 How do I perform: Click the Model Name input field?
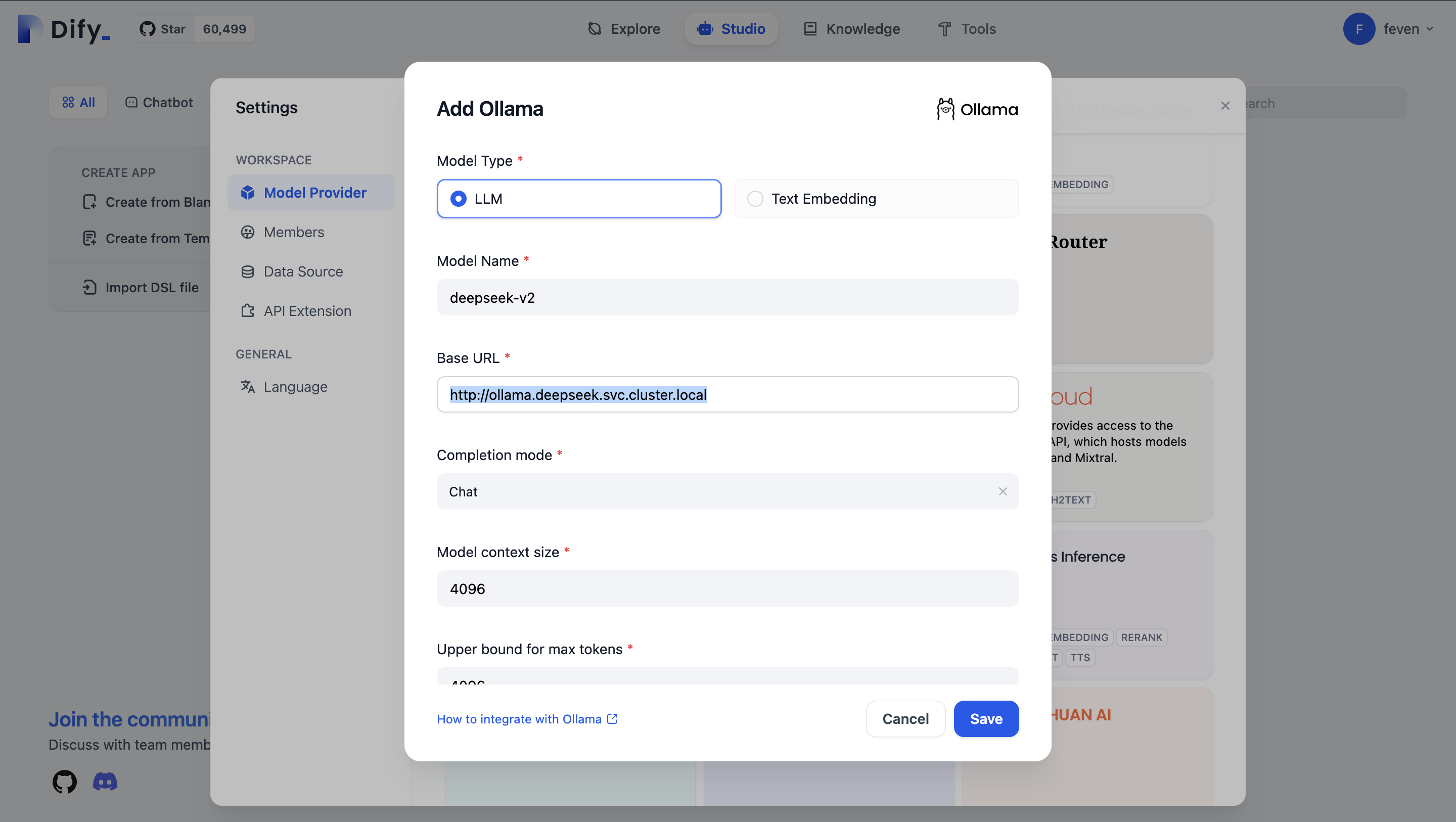[727, 297]
